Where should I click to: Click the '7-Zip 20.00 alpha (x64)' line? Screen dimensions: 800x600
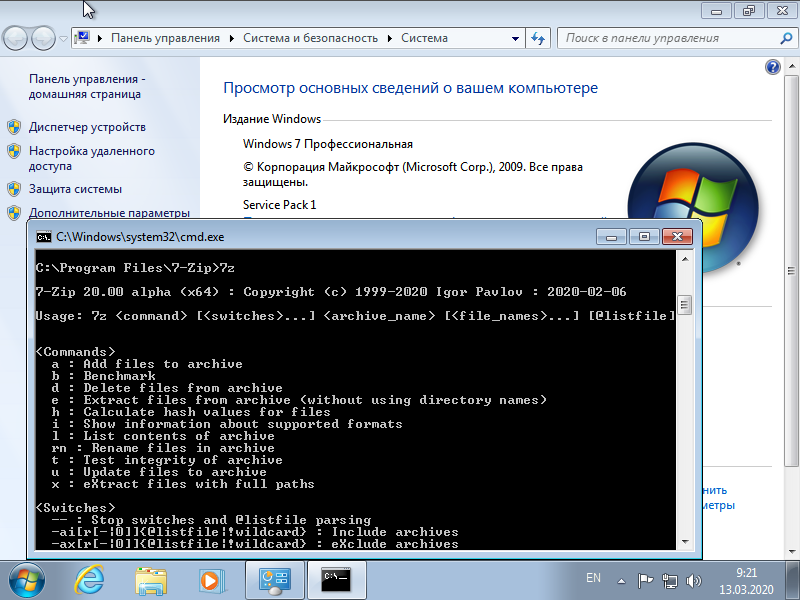coord(331,292)
